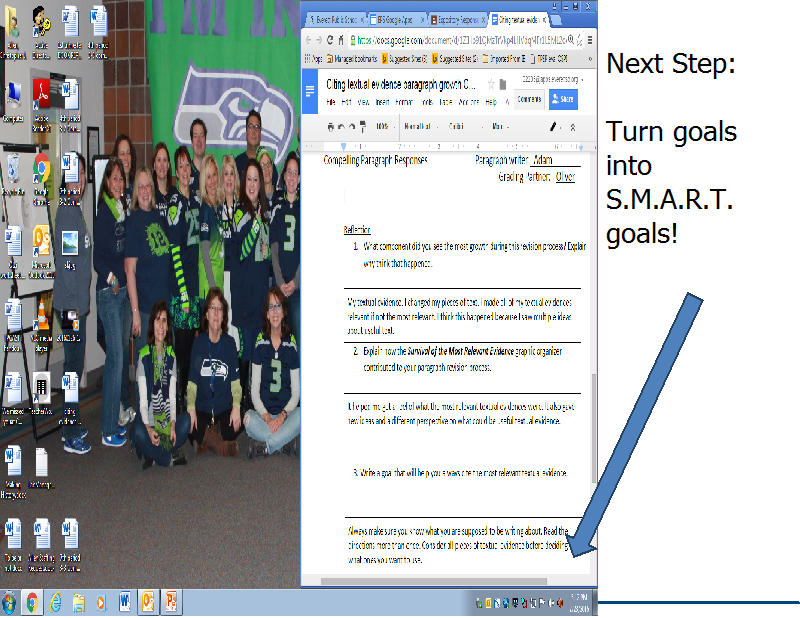Viewport: 800px width, 618px height.
Task: Open the View menu in Docs
Action: [363, 102]
